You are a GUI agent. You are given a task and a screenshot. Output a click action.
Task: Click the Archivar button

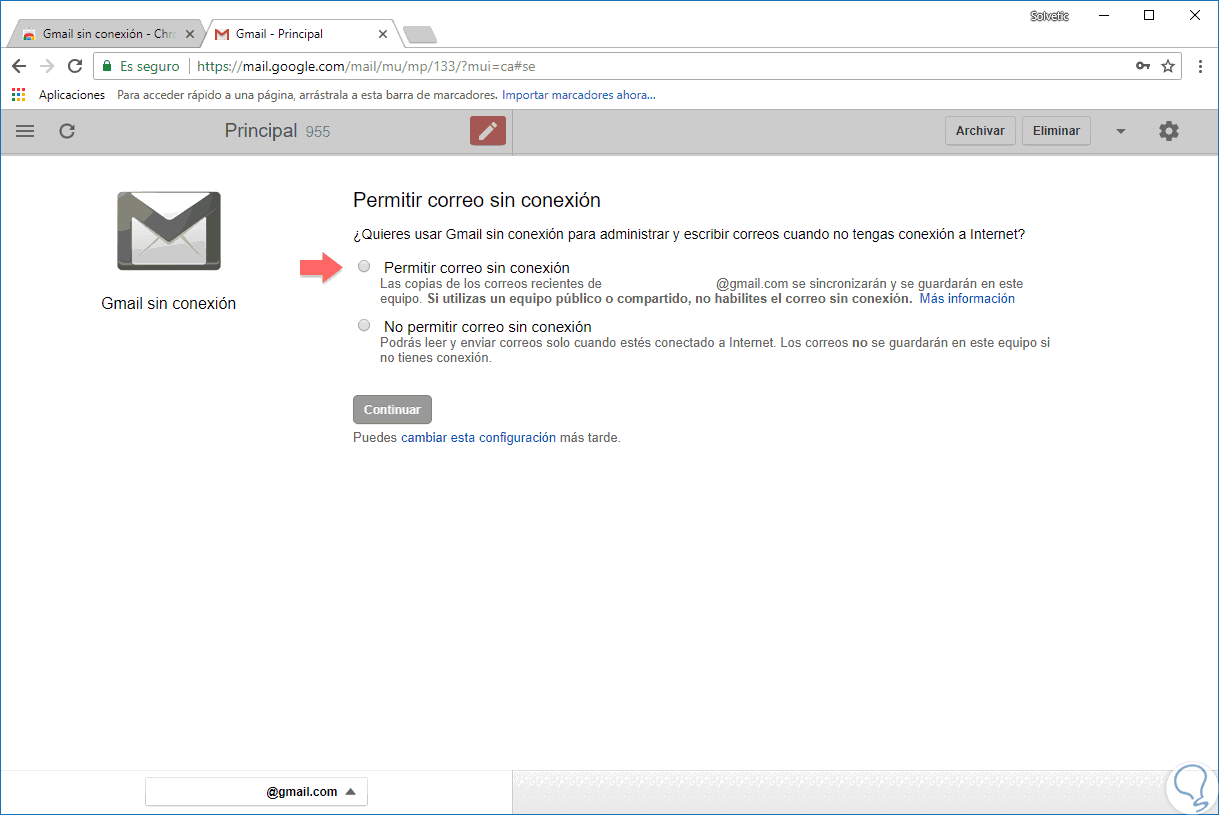(x=980, y=131)
